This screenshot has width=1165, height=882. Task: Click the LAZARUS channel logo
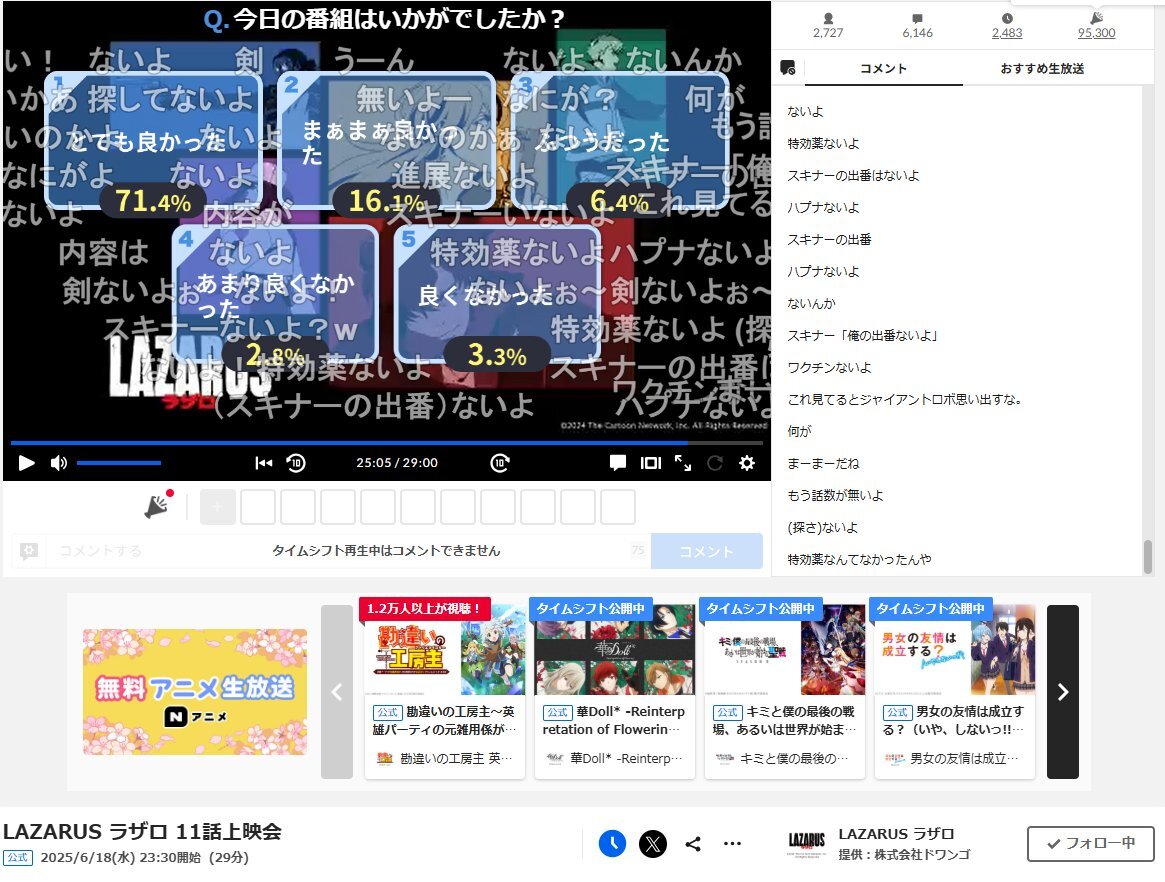pyautogui.click(x=807, y=844)
